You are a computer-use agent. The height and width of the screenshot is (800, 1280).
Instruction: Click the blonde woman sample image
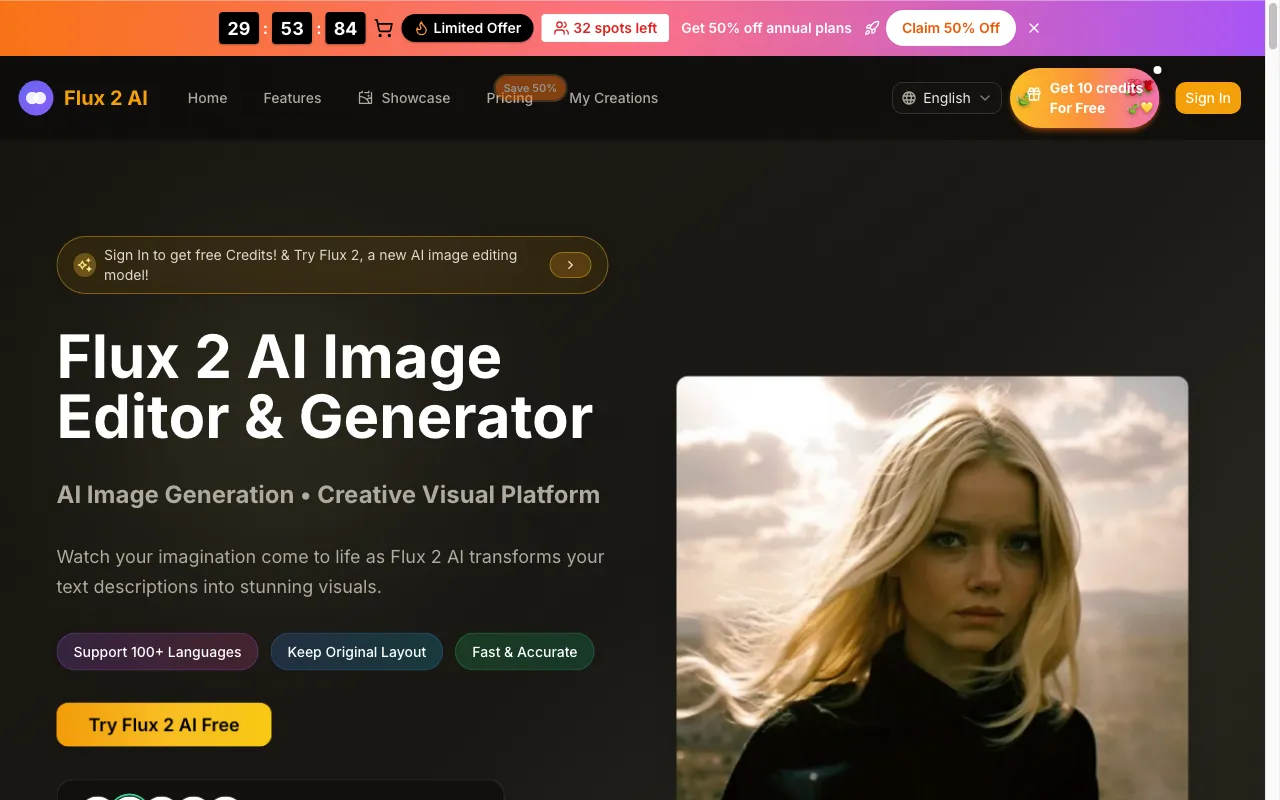(x=932, y=588)
